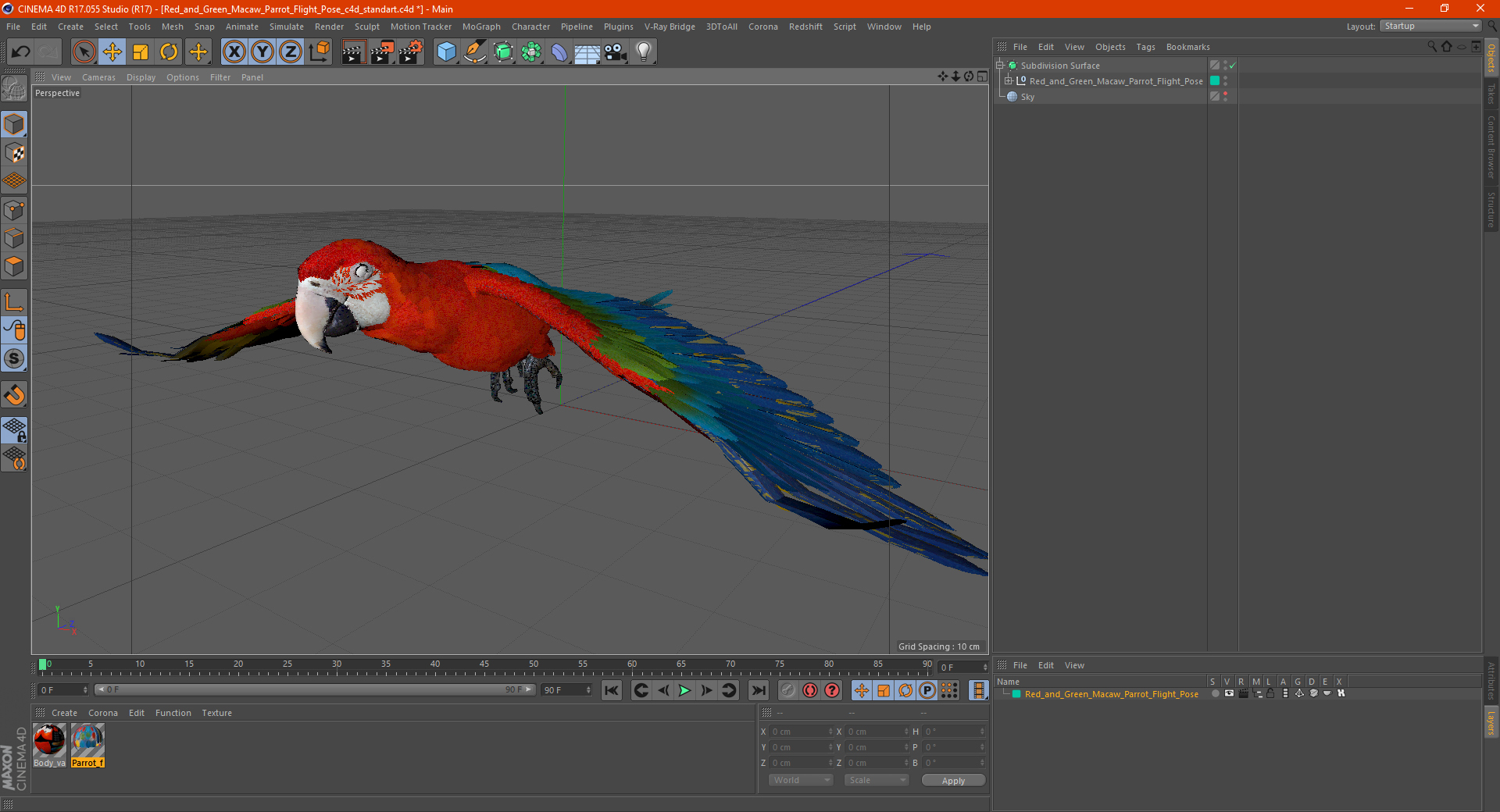1500x812 pixels.
Task: Toggle Subdivision Surface enable checkmark
Action: (x=1232, y=66)
